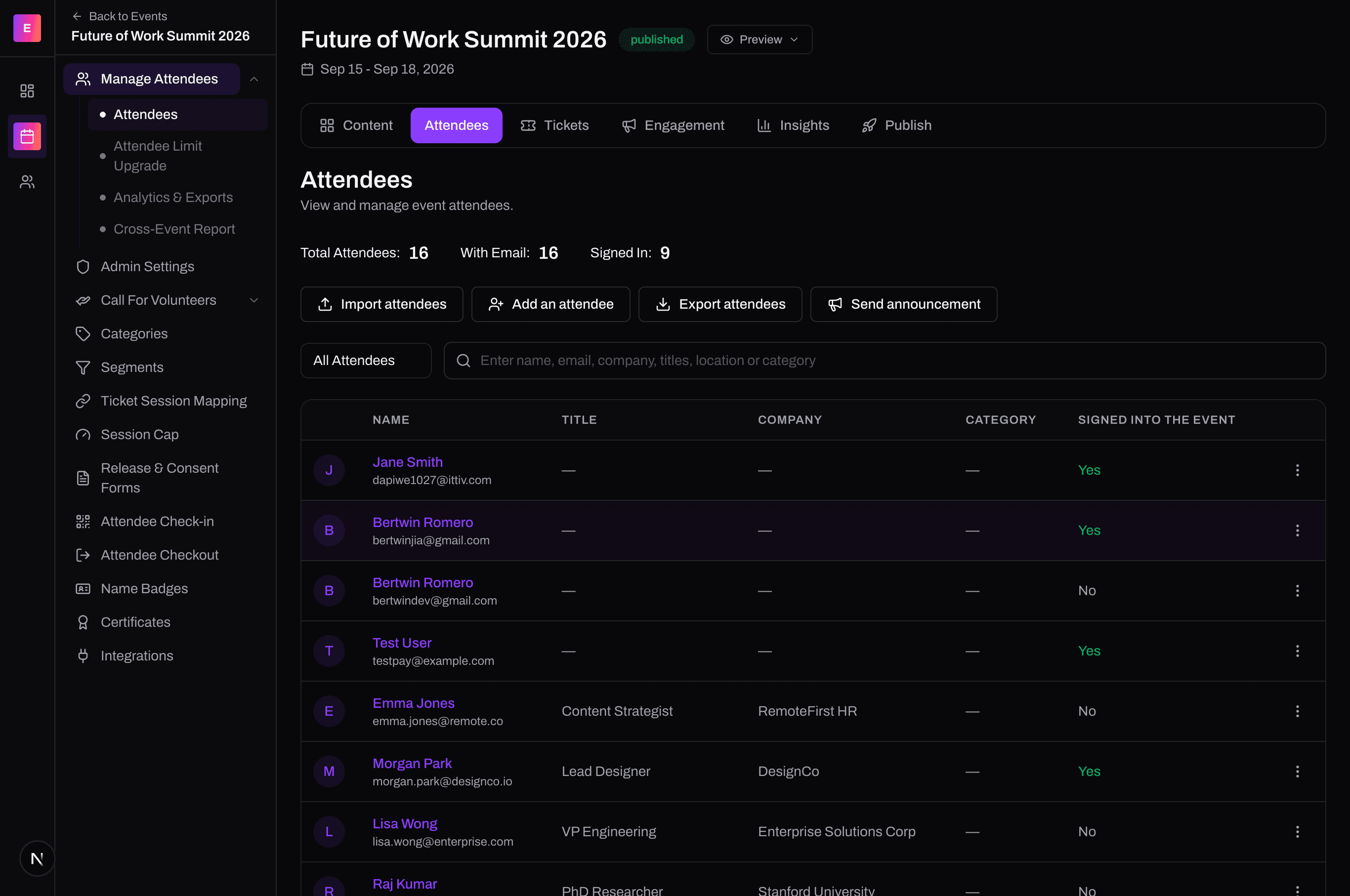Click the E logo at top left
The image size is (1350, 896).
(x=27, y=28)
